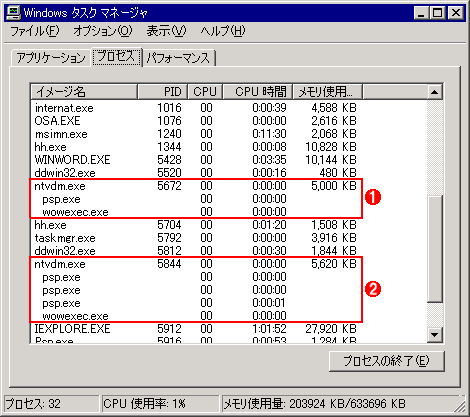The width and height of the screenshot is (470, 417).
Task: Open the オプション(O) menu
Action: pos(103,31)
